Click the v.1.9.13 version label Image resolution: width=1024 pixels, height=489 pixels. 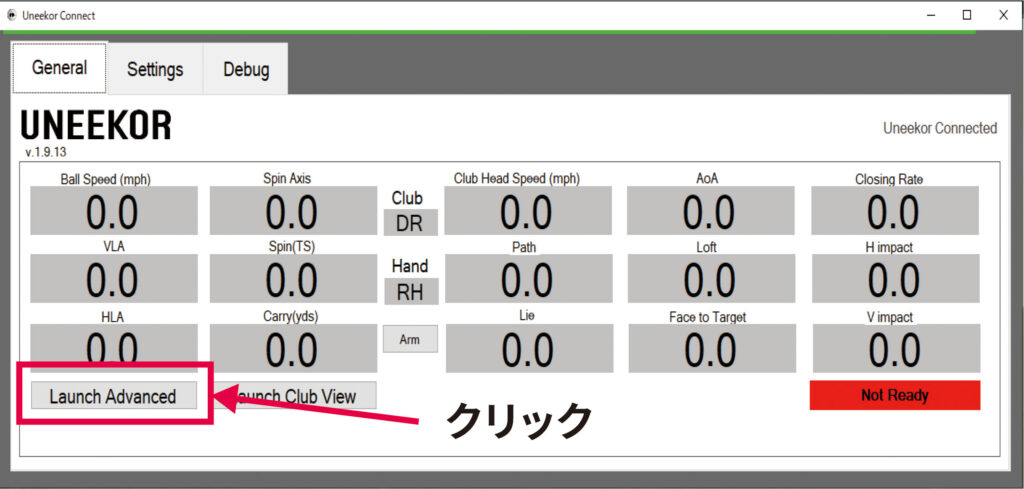tap(46, 152)
